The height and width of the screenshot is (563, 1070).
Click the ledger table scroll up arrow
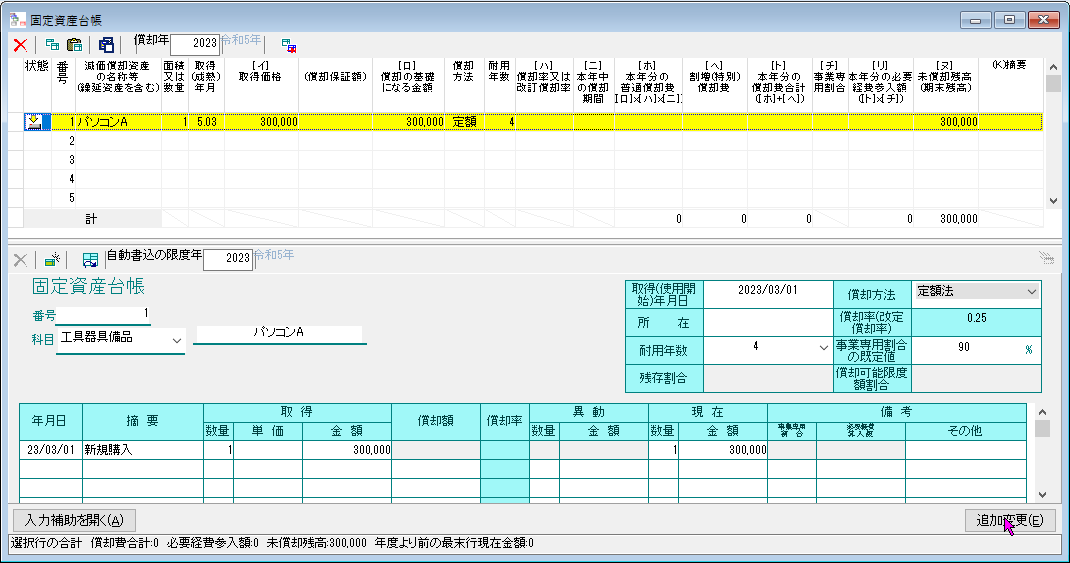coord(1042,412)
